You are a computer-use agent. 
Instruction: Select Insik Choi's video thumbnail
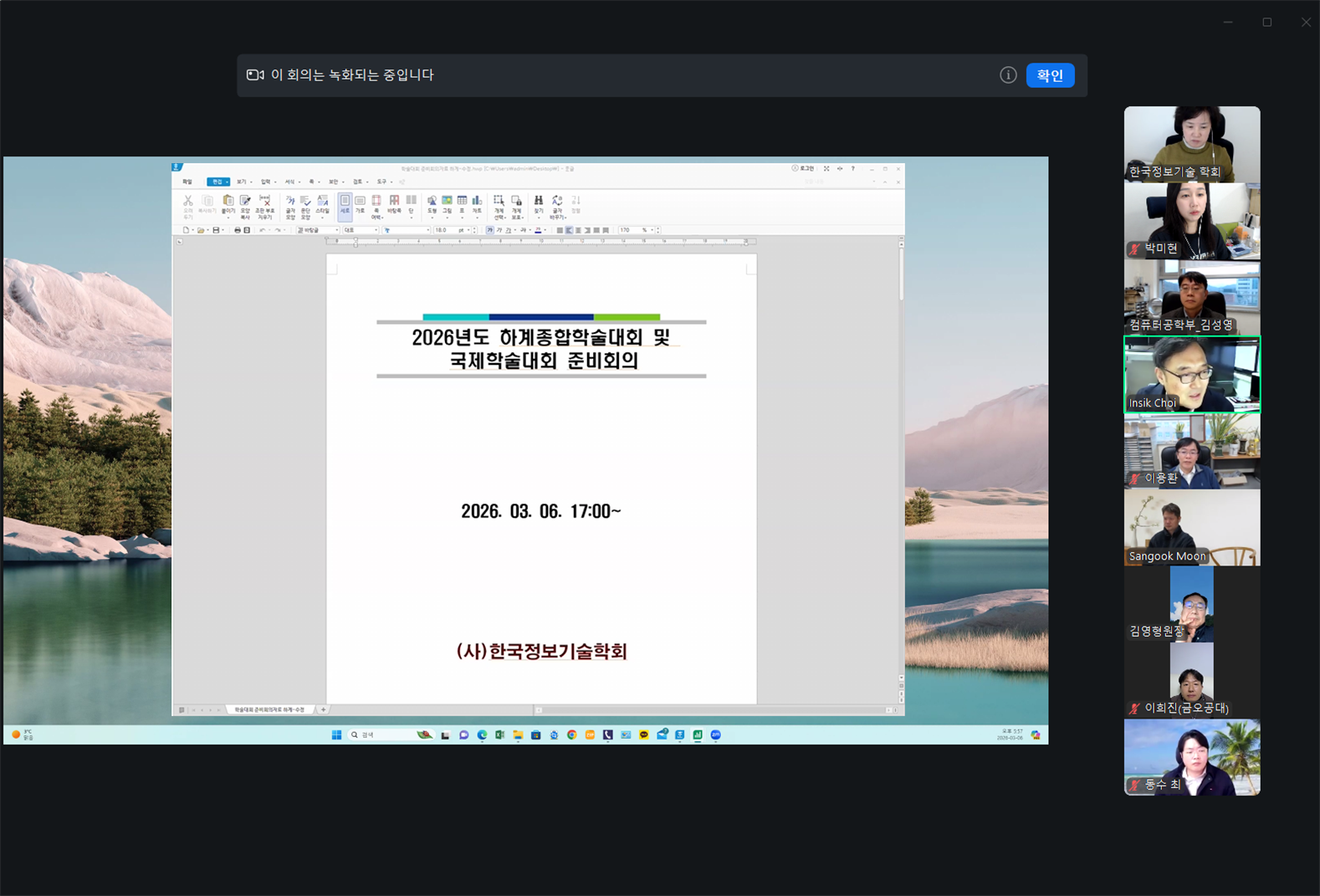click(1191, 374)
